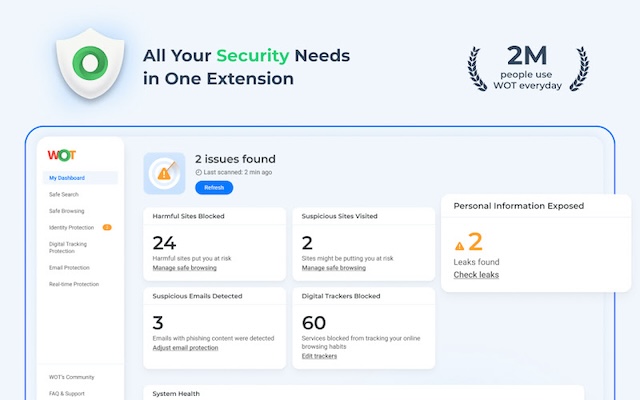Click the 3 suspicious emails count
640x400 pixels.
(158, 323)
